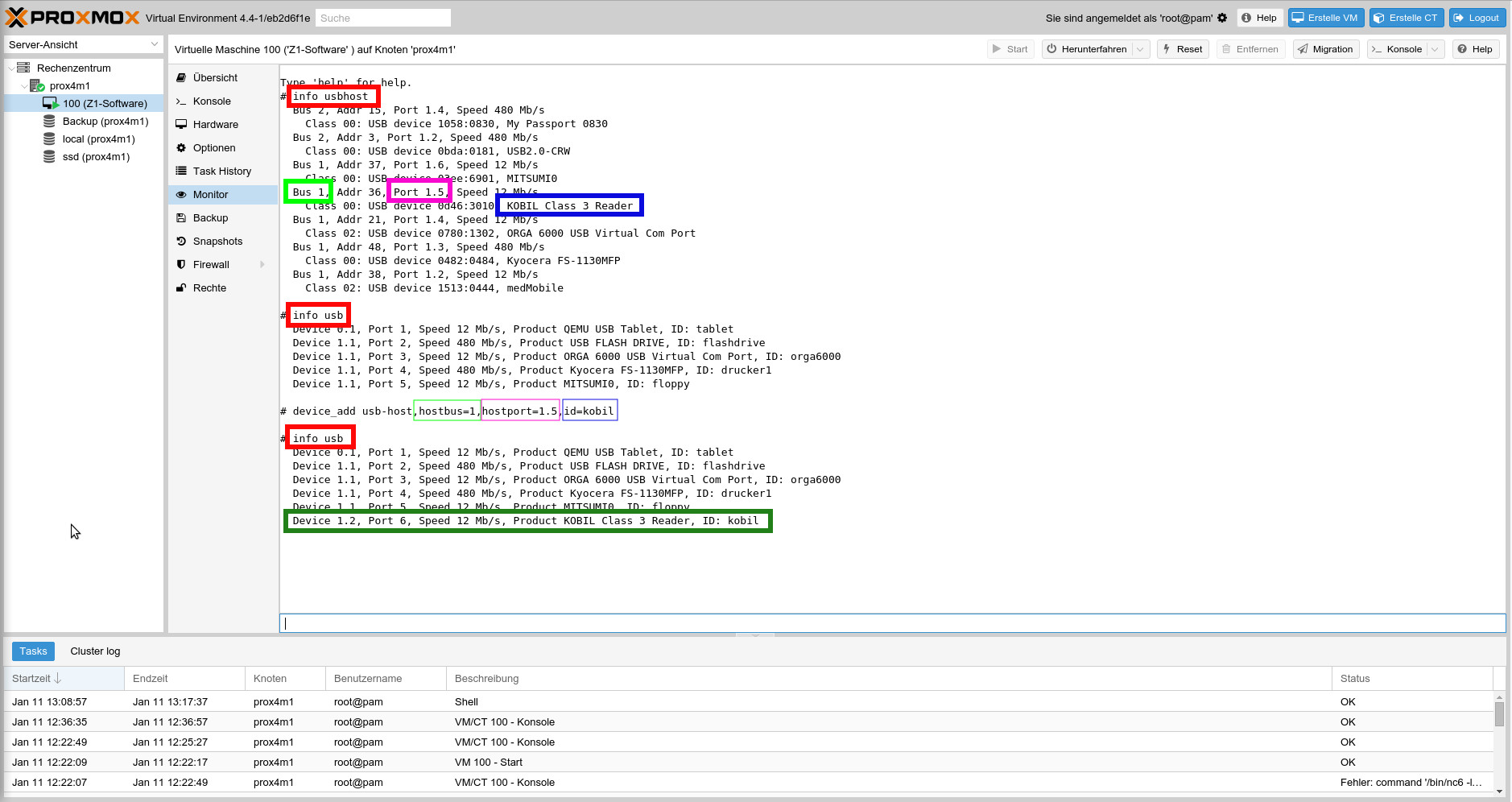
Task: Switch to the Cluster log tab
Action: (95, 651)
